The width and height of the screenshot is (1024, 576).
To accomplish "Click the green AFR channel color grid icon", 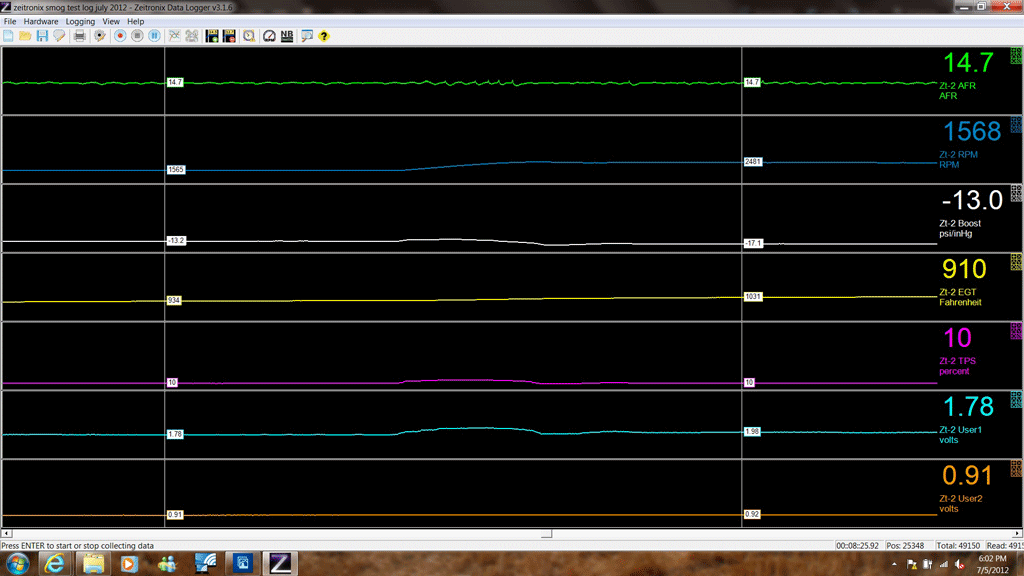I will pyautogui.click(x=1016, y=56).
